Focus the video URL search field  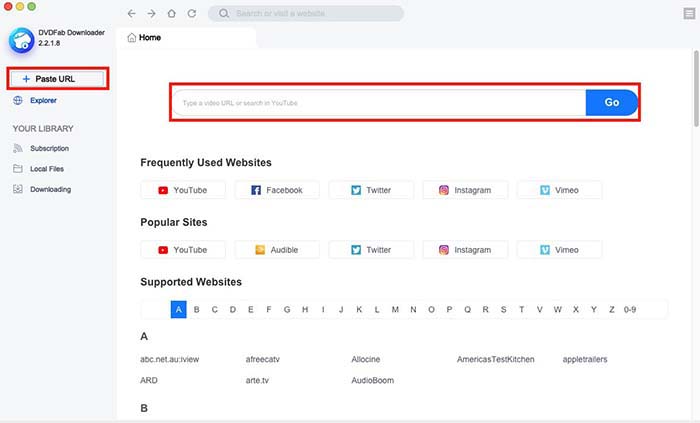pos(378,103)
